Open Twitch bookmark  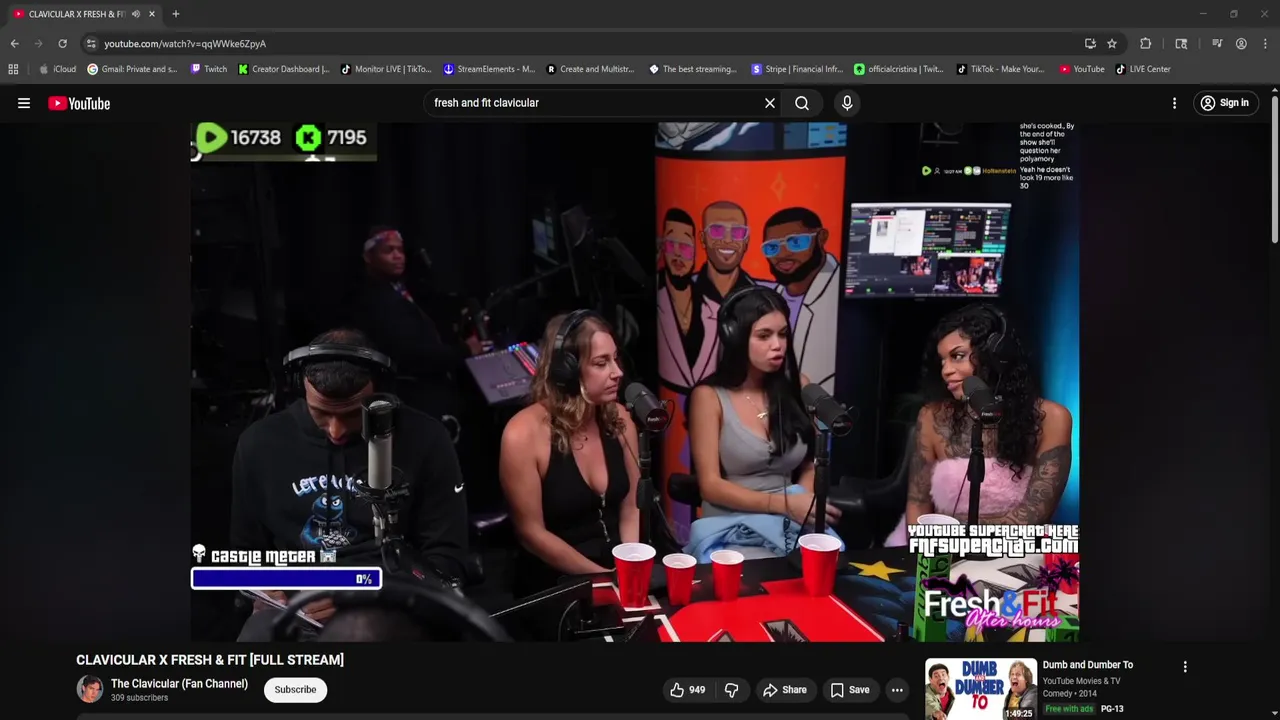point(209,69)
